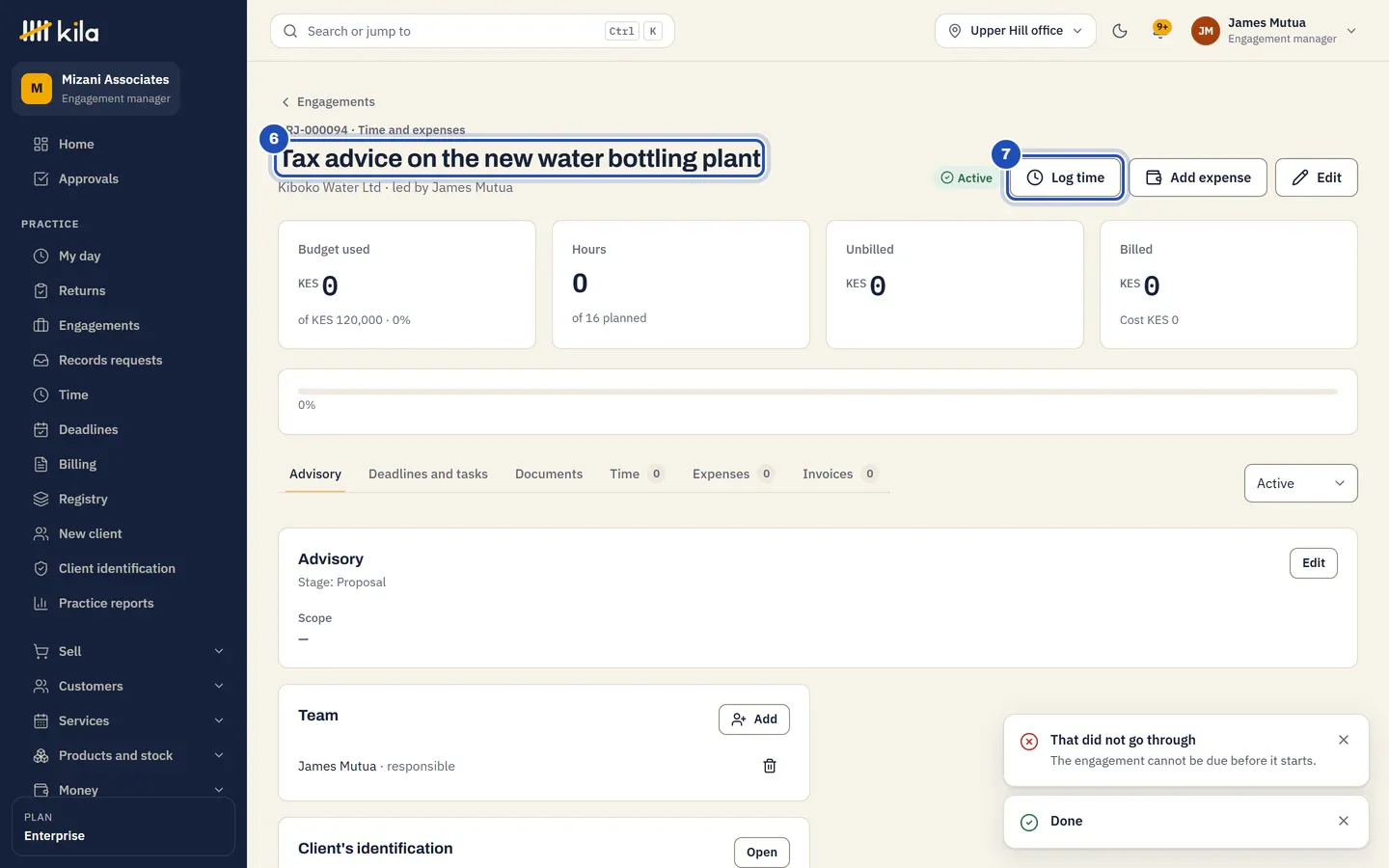The width and height of the screenshot is (1389, 868).
Task: Click the Log time button
Action: [x=1066, y=177]
